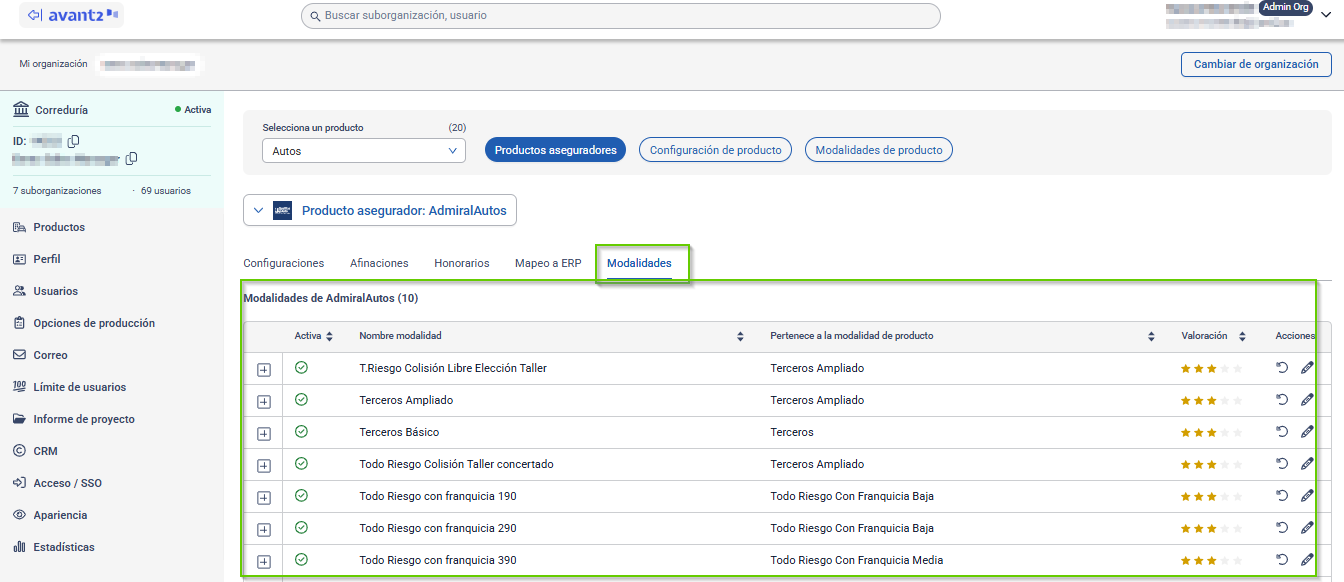Screen dimensions: 1344x582
Task: Click the avantz logo
Action: [72, 15]
